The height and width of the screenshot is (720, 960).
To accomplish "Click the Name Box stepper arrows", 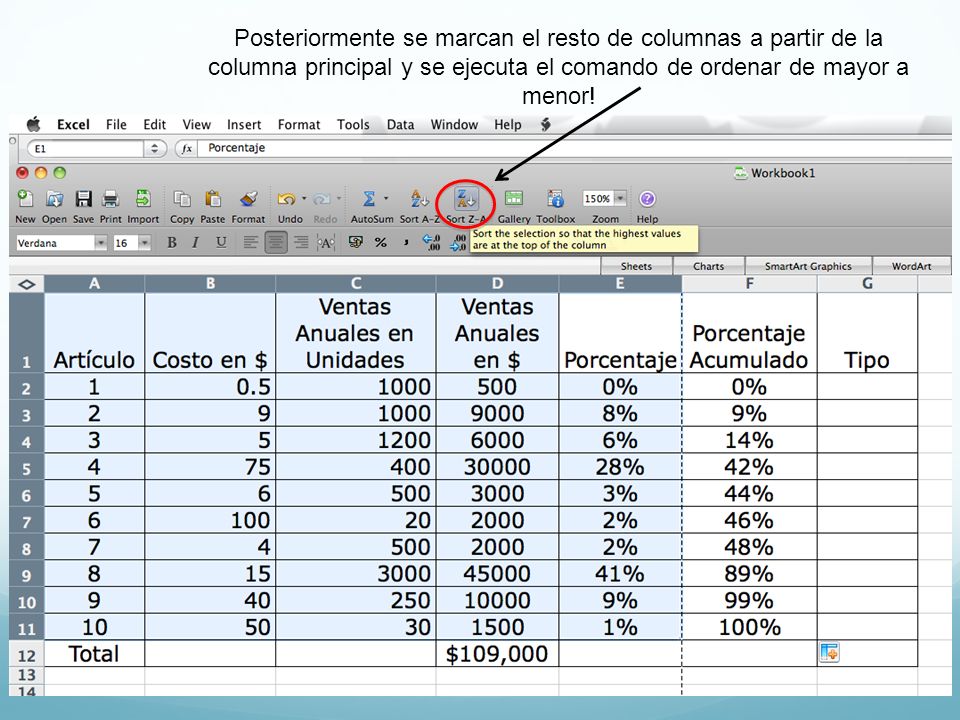I will pyautogui.click(x=154, y=148).
